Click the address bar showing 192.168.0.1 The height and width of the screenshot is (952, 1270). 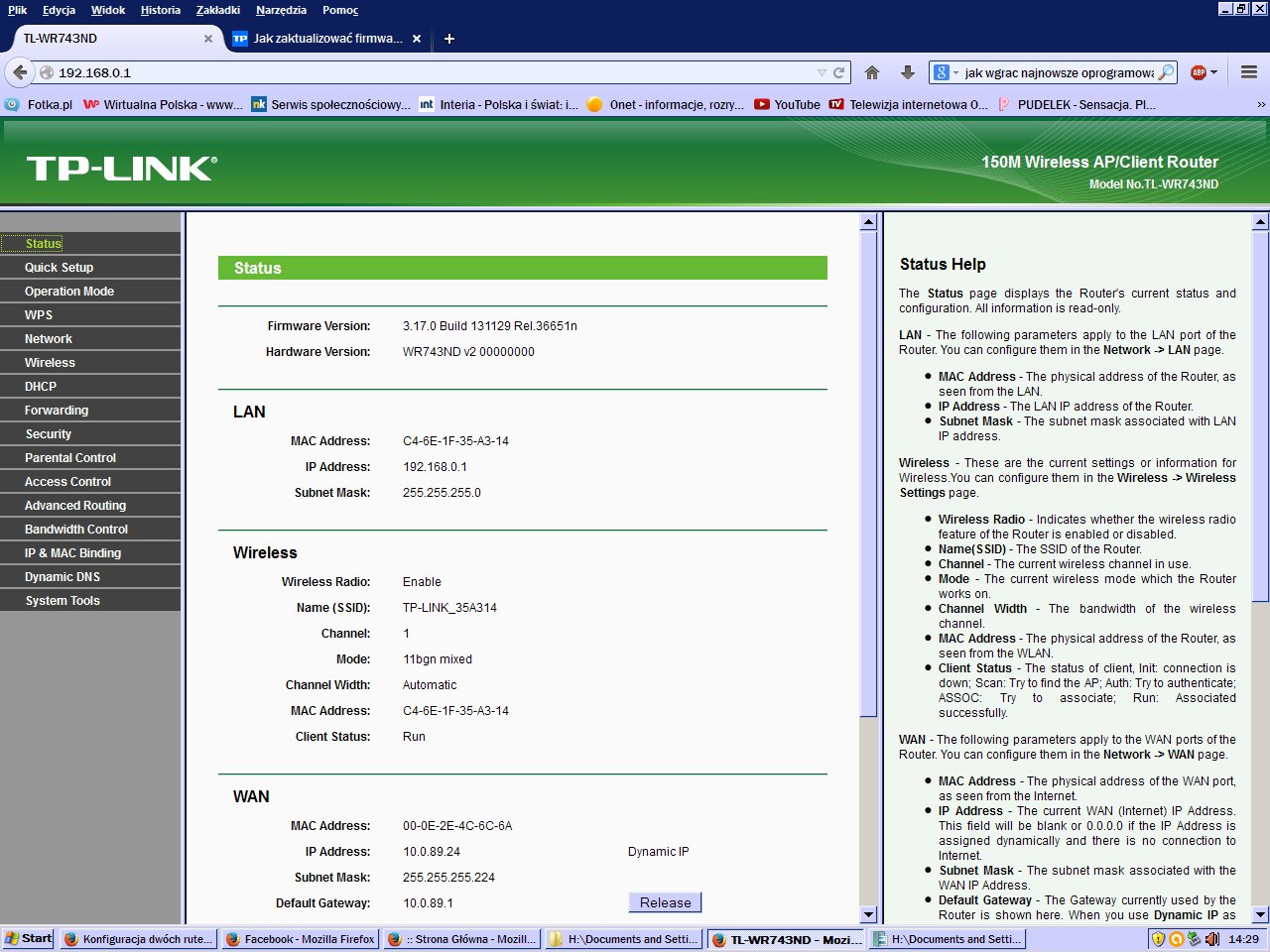[427, 72]
